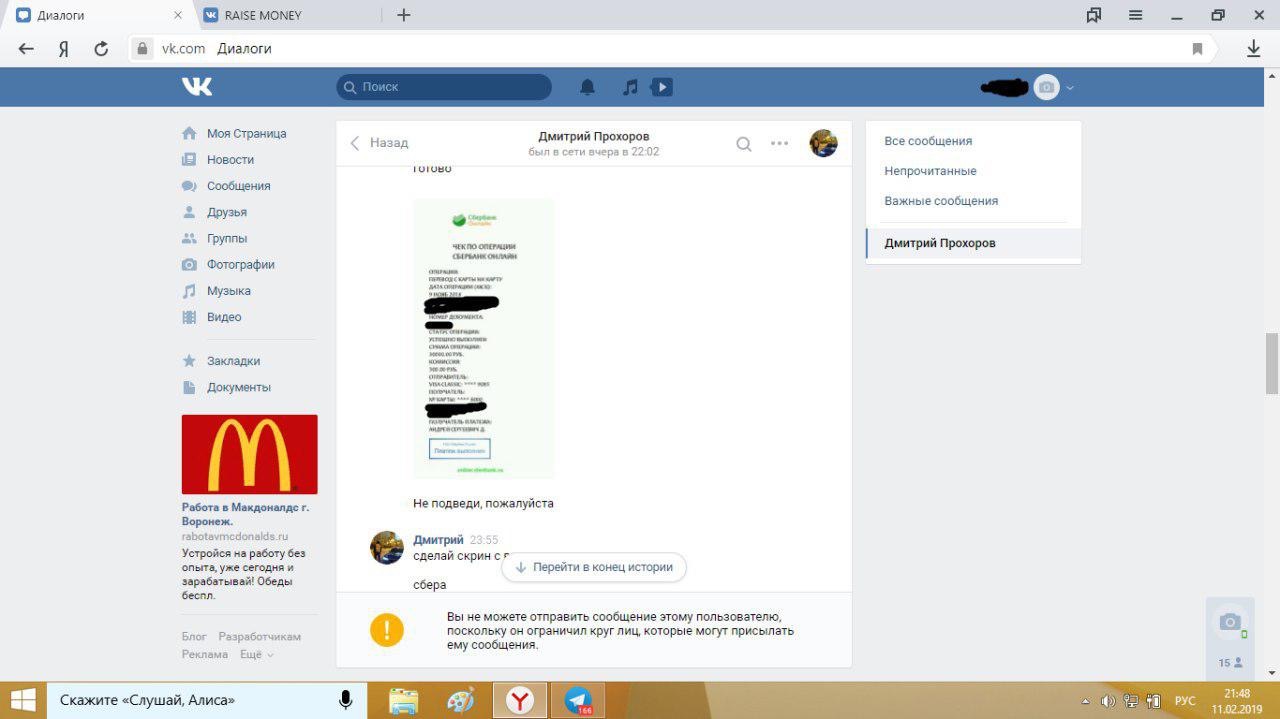Click the Дмитрий Прохоров dialog title
Viewport: 1280px width, 719px height.
(594, 136)
